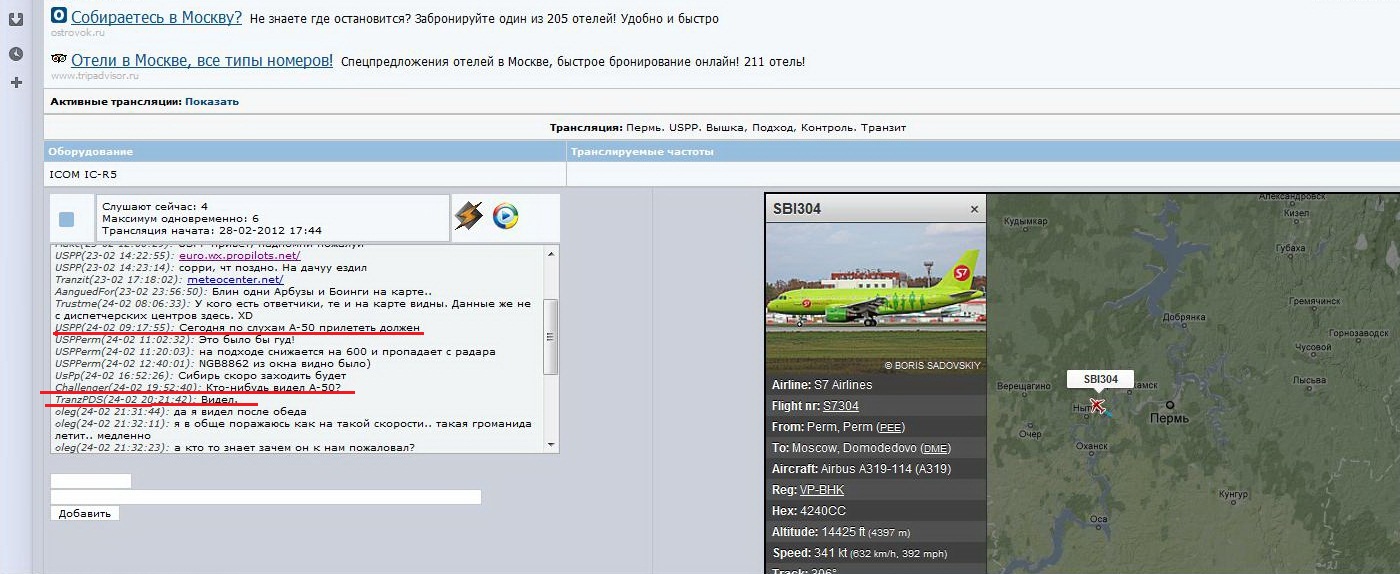Select the red SBI304 airplane icon on map
Screen dimensions: 1400x574
click(x=1097, y=405)
